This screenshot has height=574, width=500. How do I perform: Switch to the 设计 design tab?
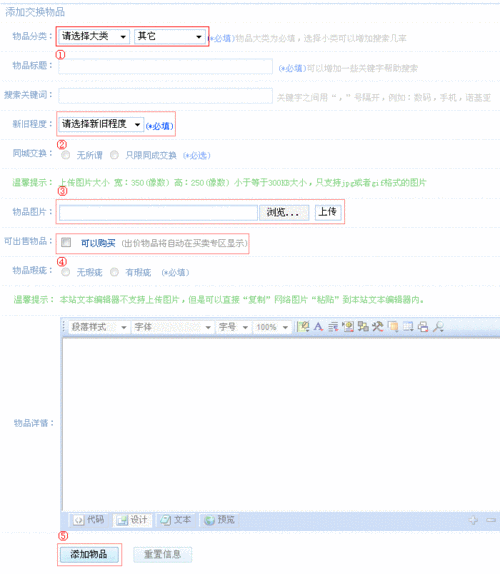point(132,520)
